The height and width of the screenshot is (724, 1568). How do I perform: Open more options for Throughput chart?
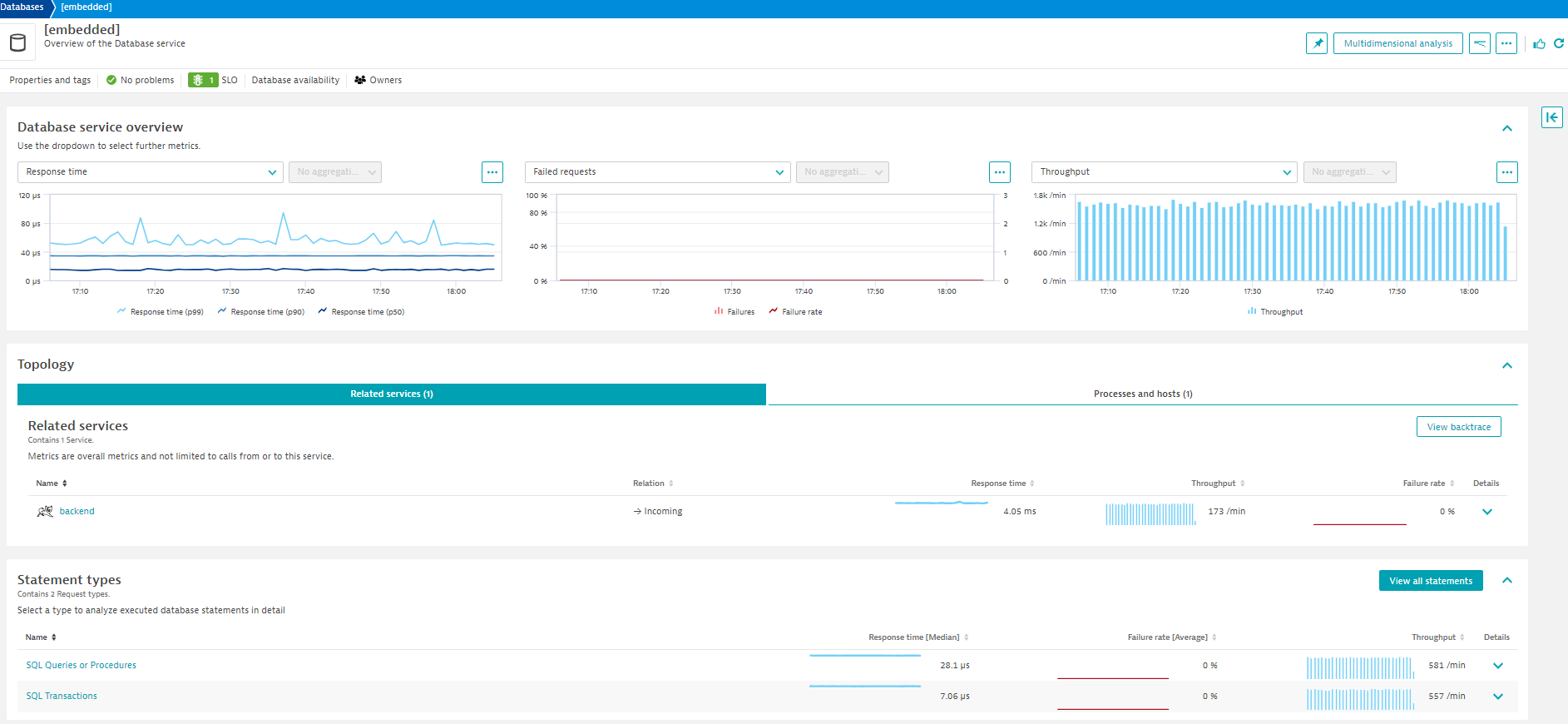click(1506, 172)
